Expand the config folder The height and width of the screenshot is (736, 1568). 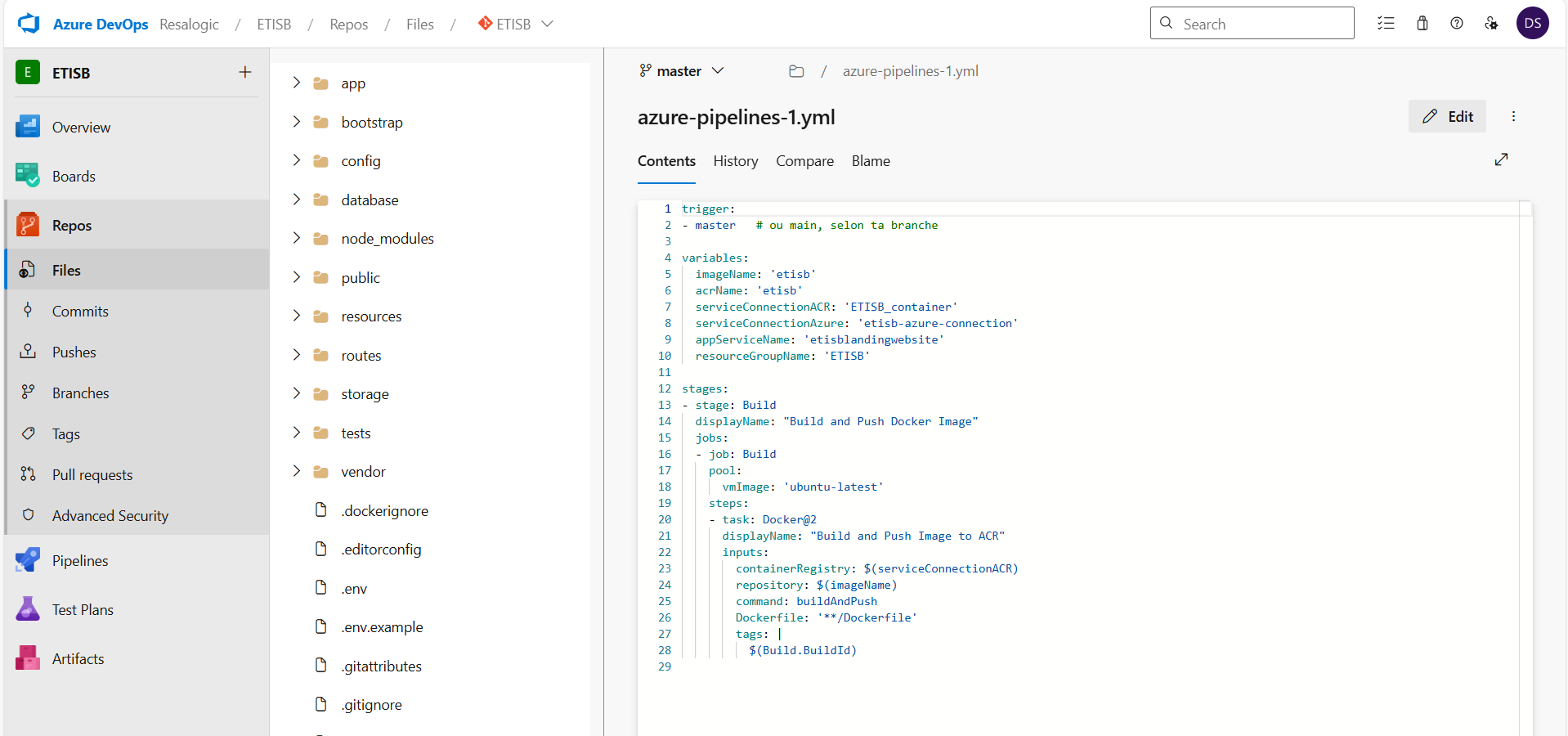(x=297, y=160)
